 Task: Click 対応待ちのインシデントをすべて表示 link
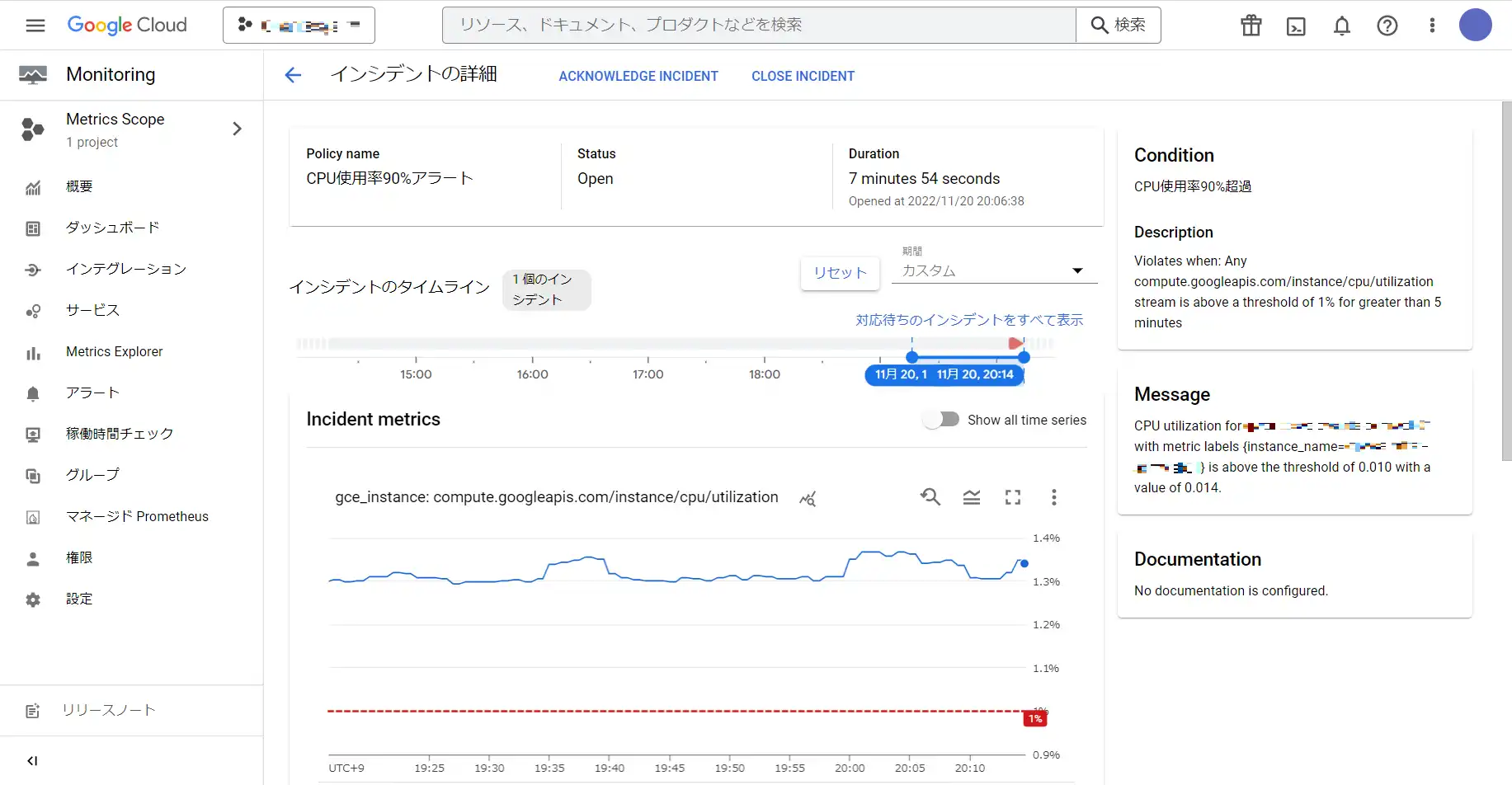[969, 320]
